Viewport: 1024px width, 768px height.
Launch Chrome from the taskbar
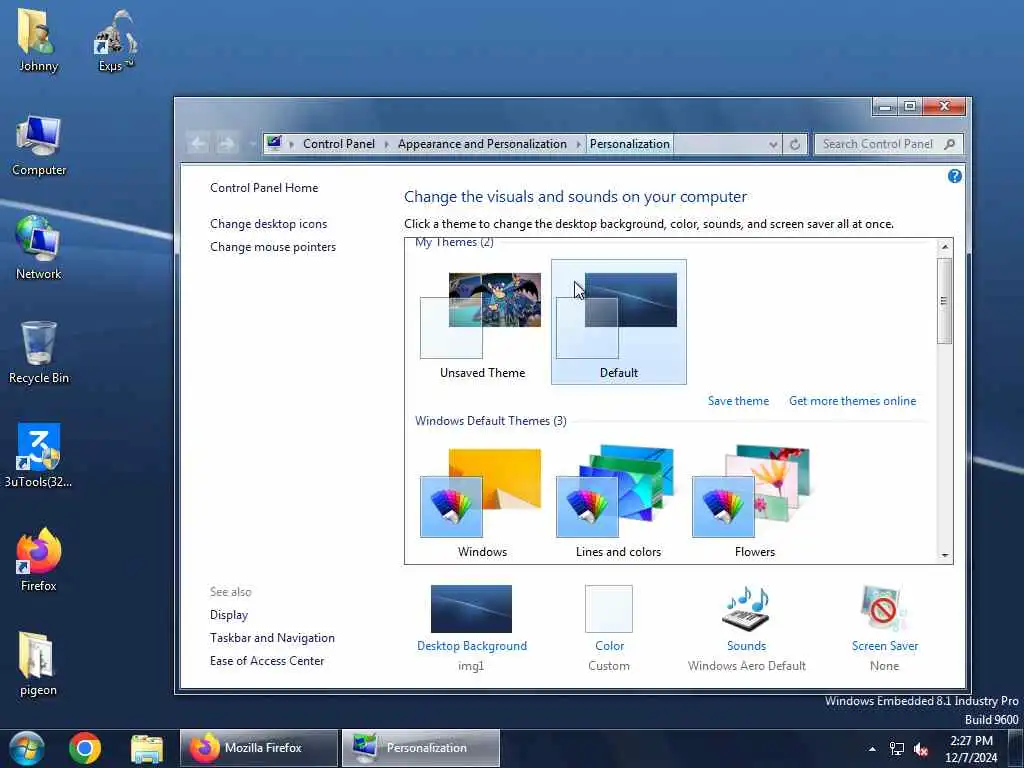click(85, 748)
